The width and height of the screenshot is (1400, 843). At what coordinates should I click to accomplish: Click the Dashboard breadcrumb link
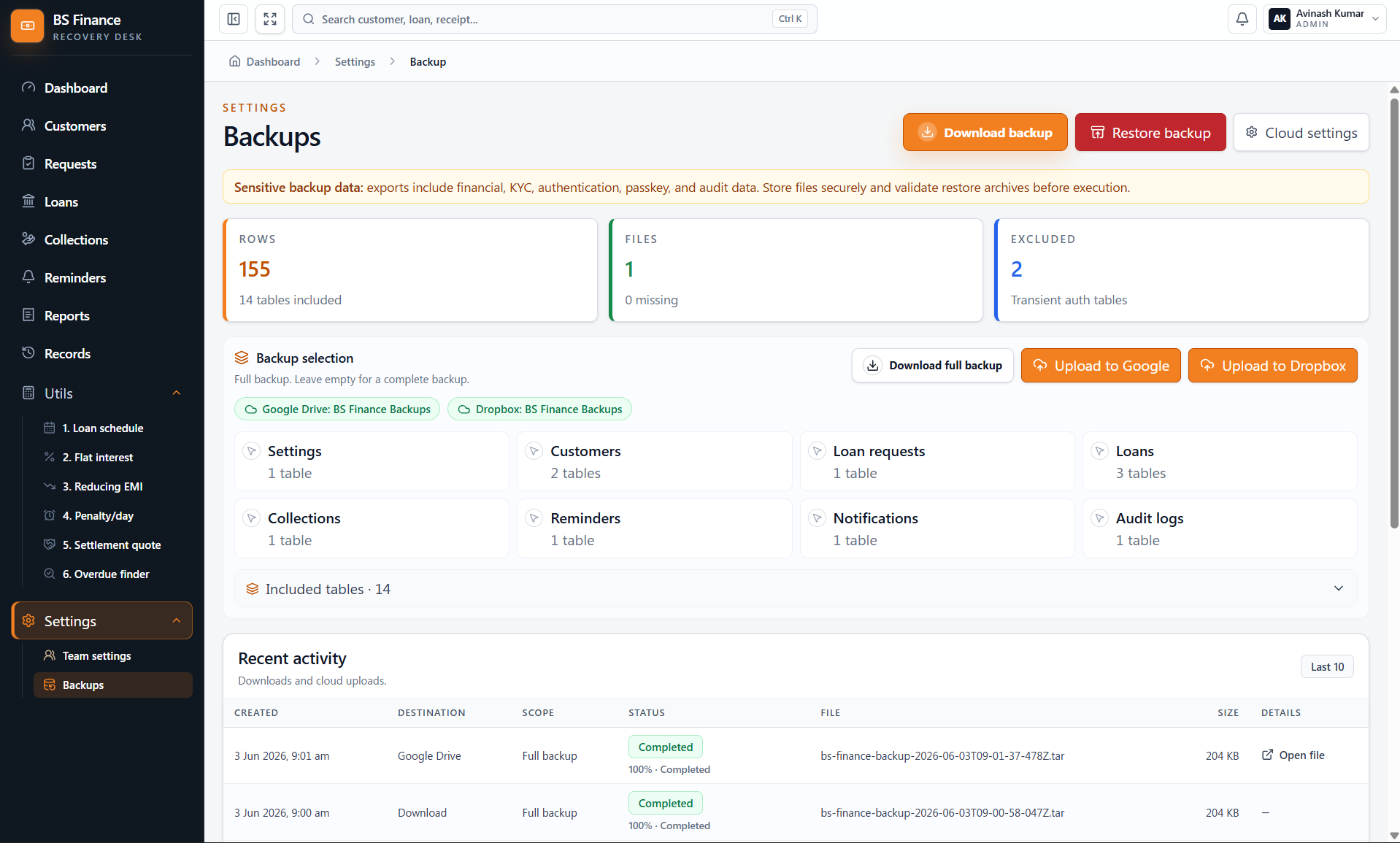tap(273, 61)
